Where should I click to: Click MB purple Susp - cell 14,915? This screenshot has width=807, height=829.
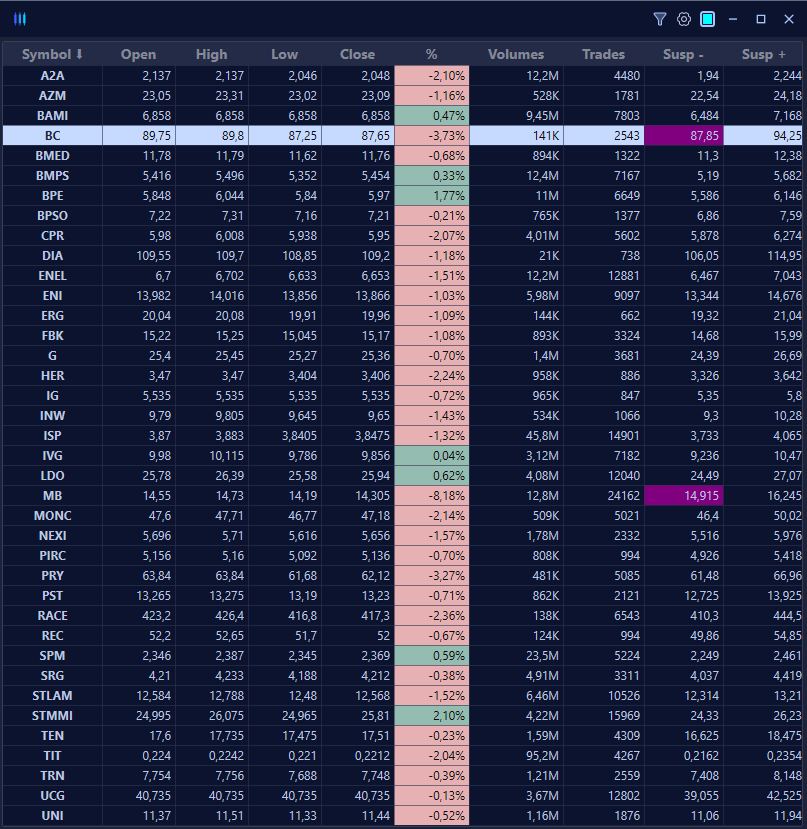pyautogui.click(x=683, y=496)
